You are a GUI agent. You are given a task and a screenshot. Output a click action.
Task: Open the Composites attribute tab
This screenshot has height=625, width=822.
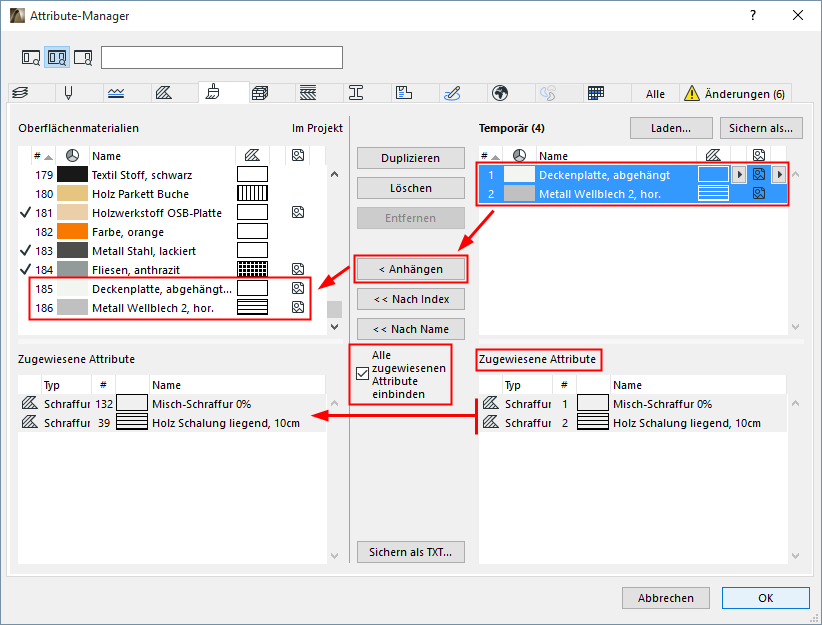coord(308,93)
